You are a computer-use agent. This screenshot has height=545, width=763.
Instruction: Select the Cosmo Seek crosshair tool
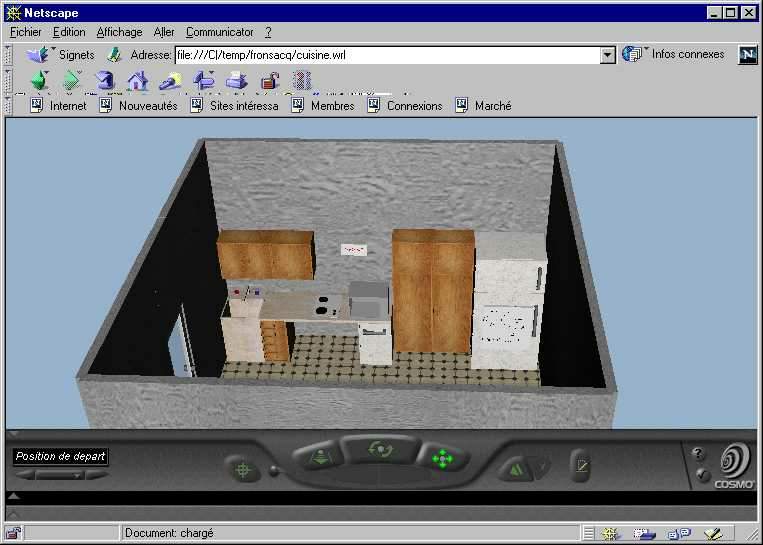click(241, 468)
